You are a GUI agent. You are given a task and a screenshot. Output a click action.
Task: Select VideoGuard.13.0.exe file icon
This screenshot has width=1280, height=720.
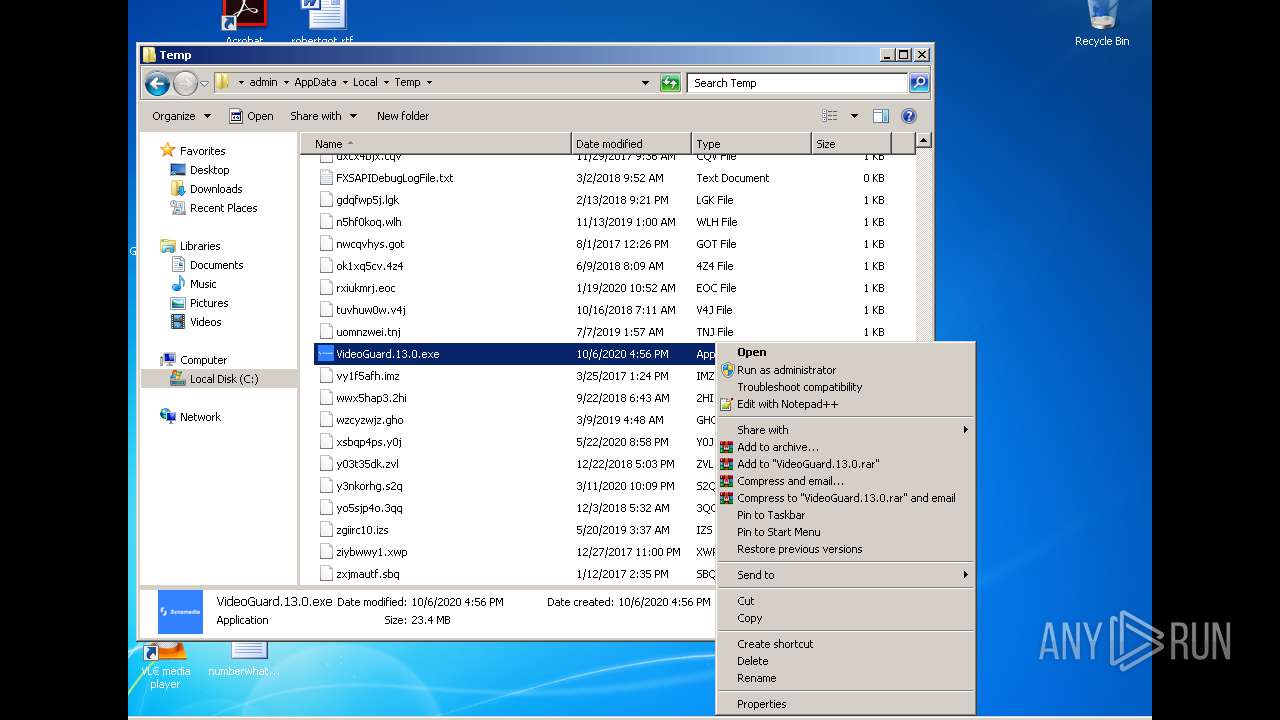coord(325,354)
